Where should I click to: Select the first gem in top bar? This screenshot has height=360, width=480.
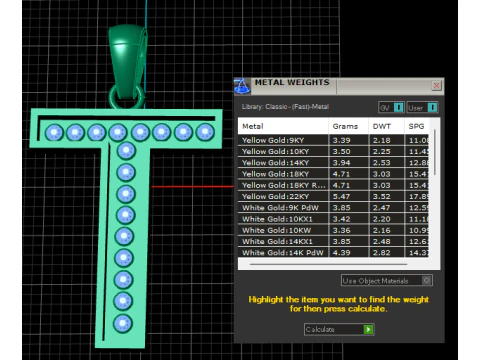pyautogui.click(x=54, y=132)
